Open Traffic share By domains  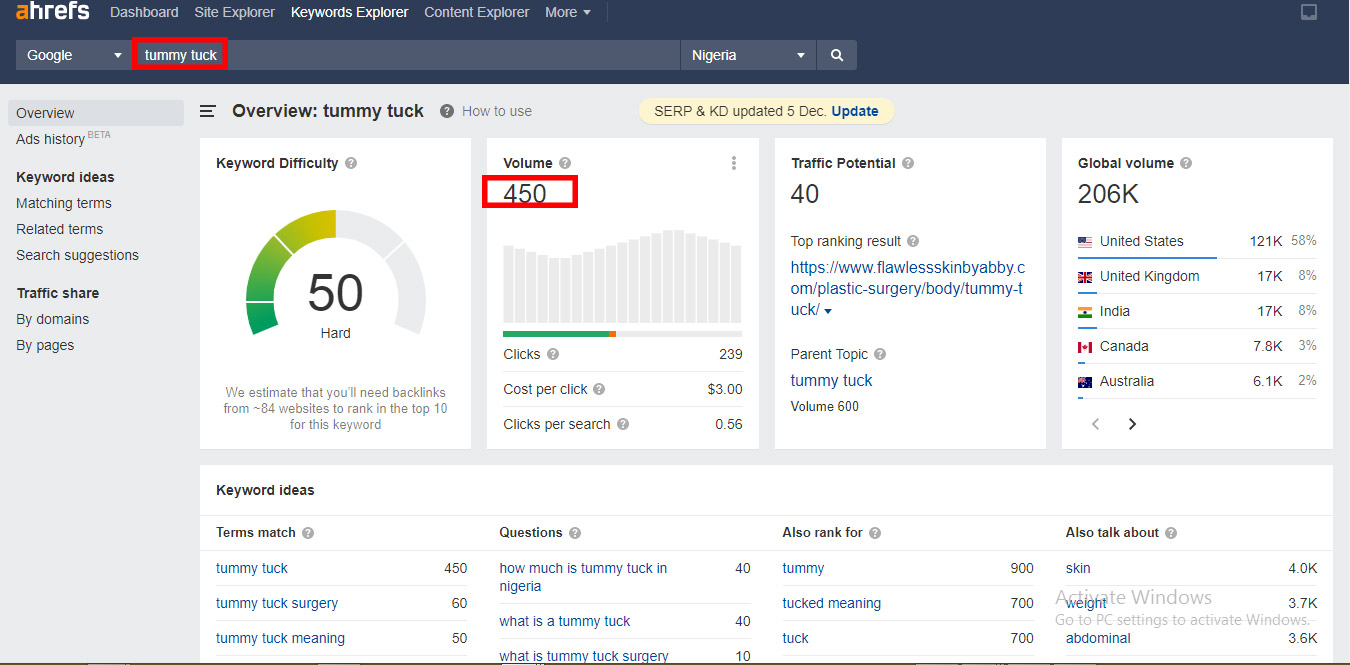pyautogui.click(x=53, y=319)
